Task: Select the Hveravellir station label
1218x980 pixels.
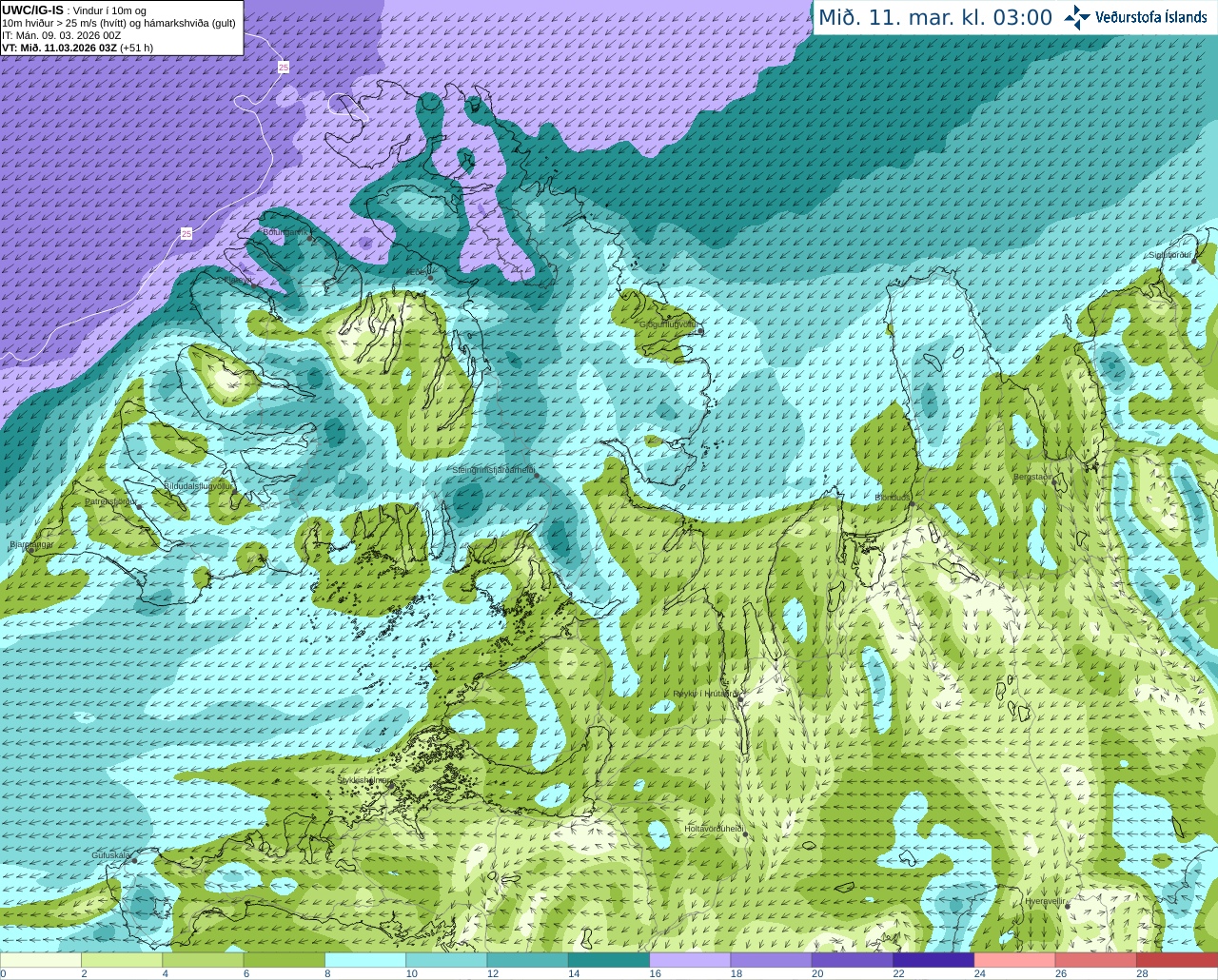Action: click(1045, 901)
